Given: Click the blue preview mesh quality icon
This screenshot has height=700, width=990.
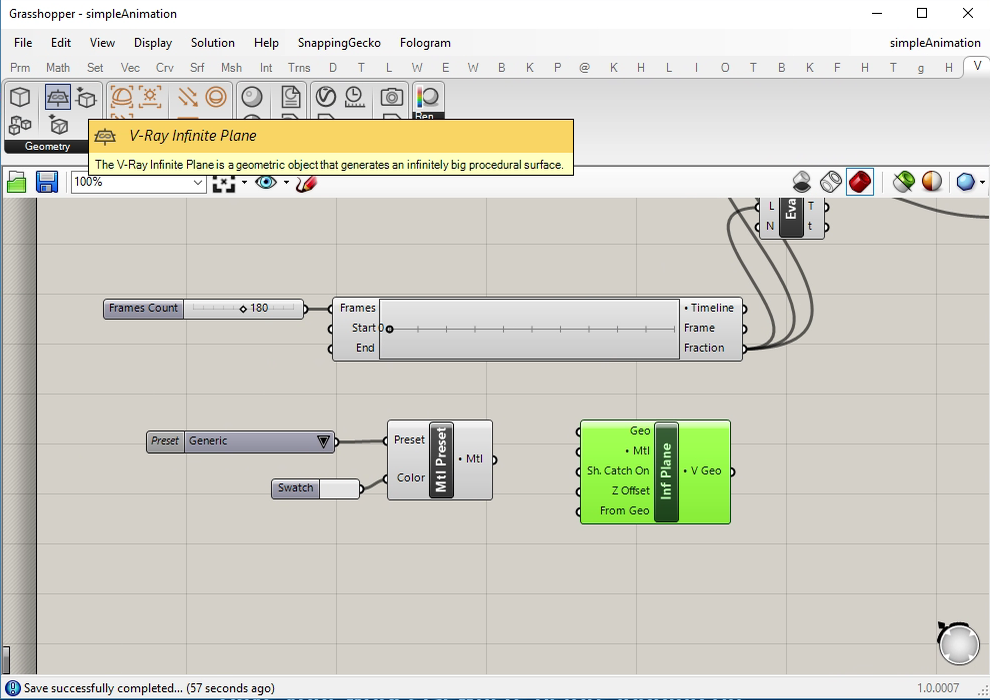Looking at the screenshot, I should point(965,182).
